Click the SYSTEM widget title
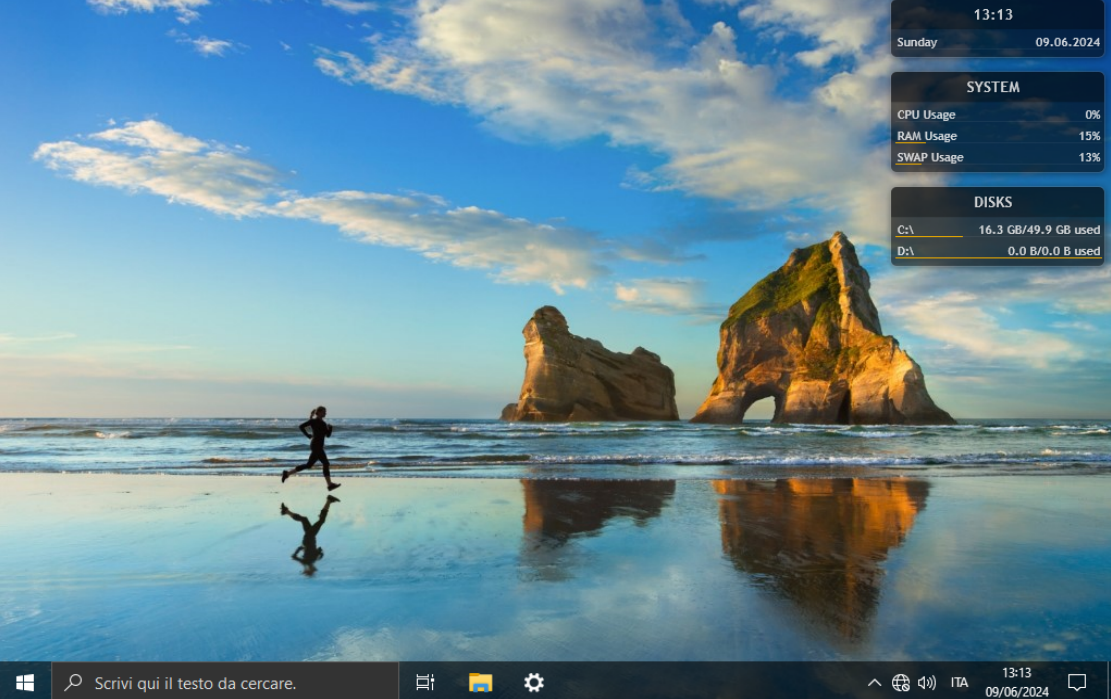This screenshot has width=1111, height=699. (993, 86)
